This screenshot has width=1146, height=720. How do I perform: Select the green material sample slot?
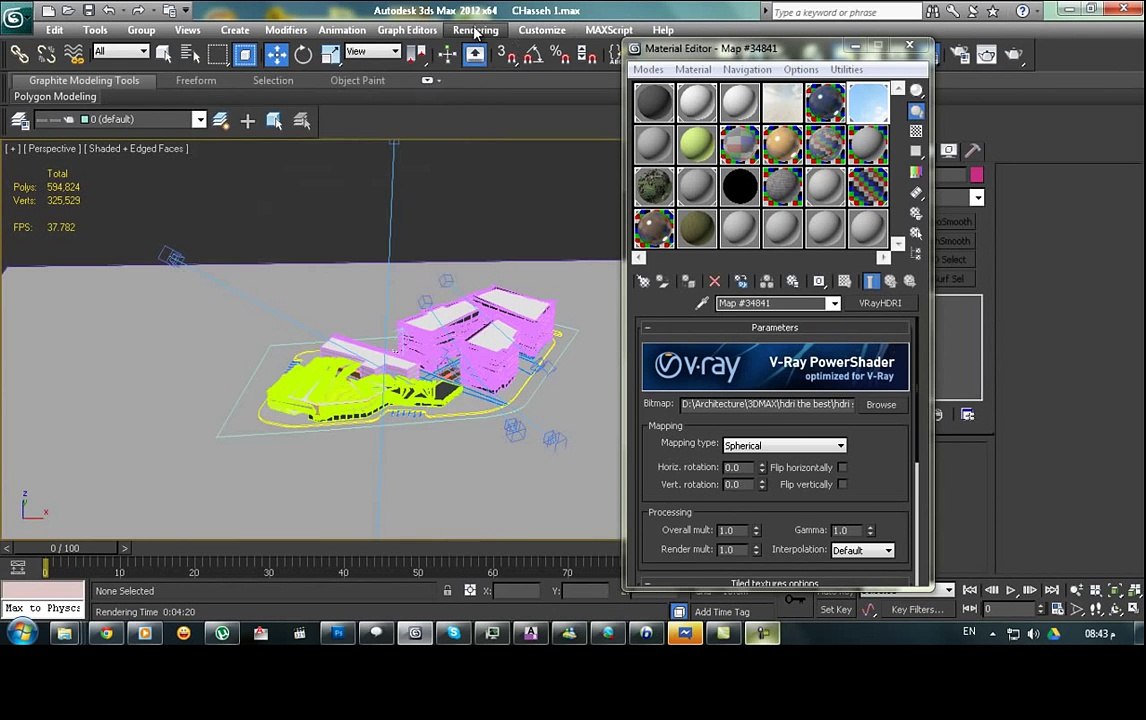(x=697, y=144)
